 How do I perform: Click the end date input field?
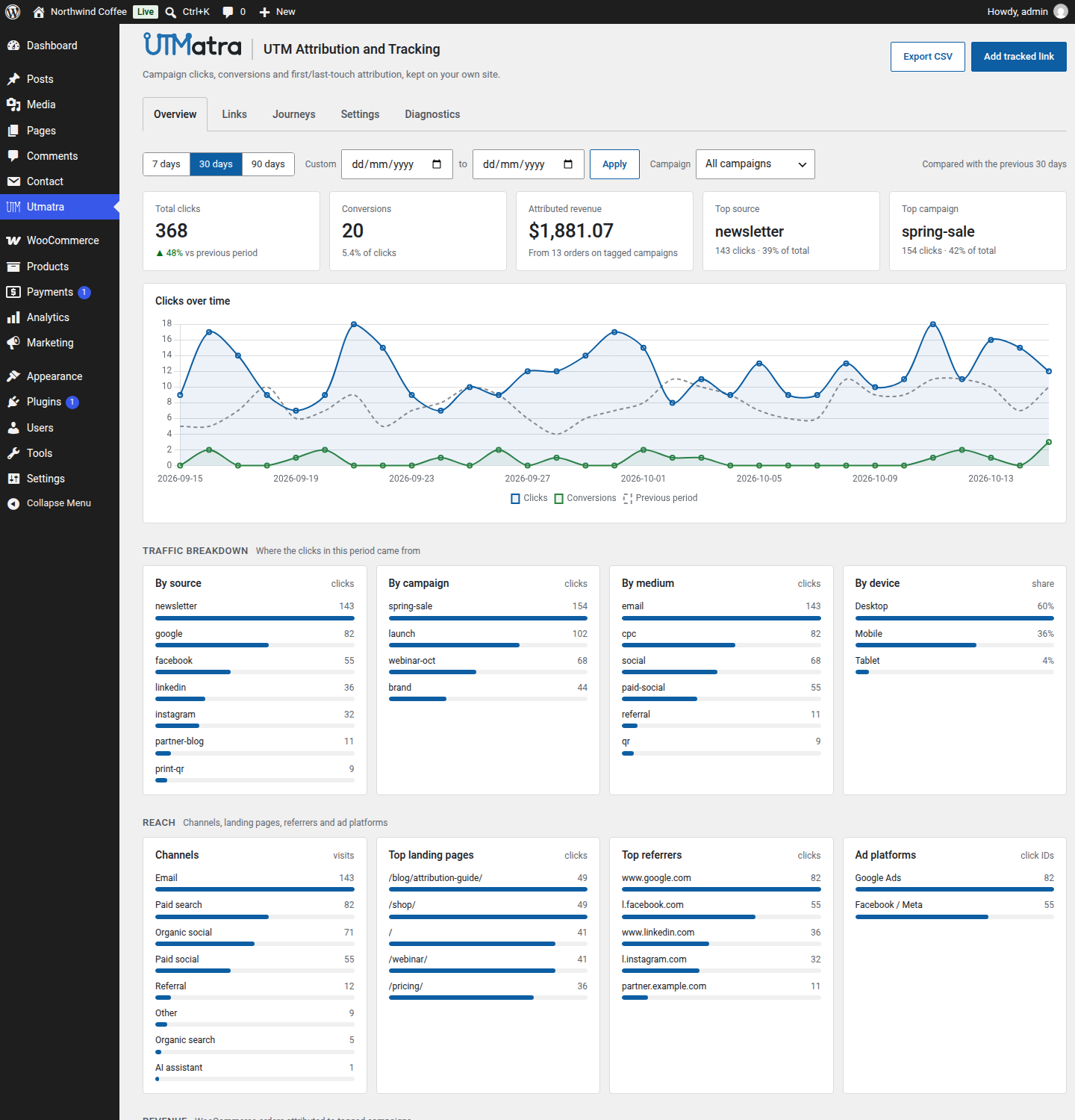coord(529,164)
